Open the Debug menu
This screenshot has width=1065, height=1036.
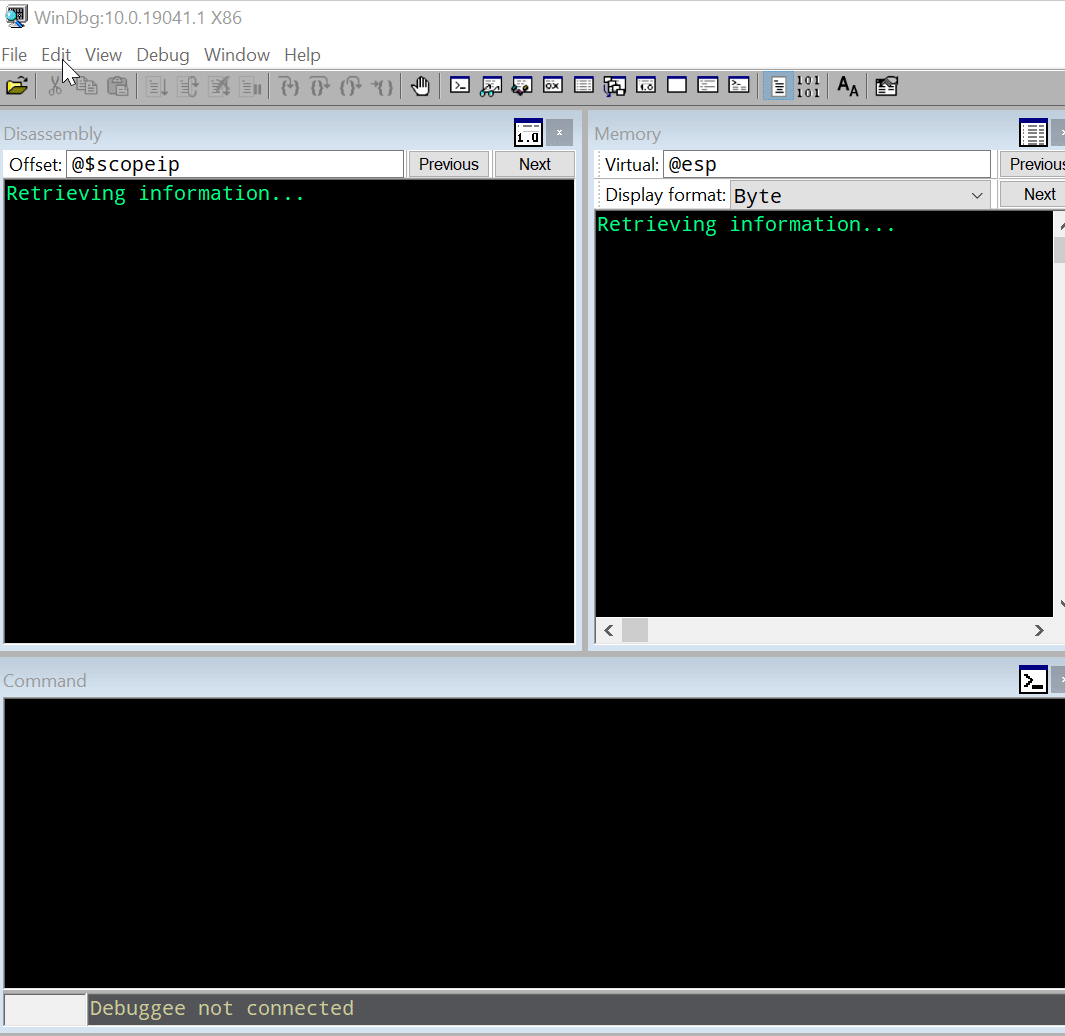point(163,54)
